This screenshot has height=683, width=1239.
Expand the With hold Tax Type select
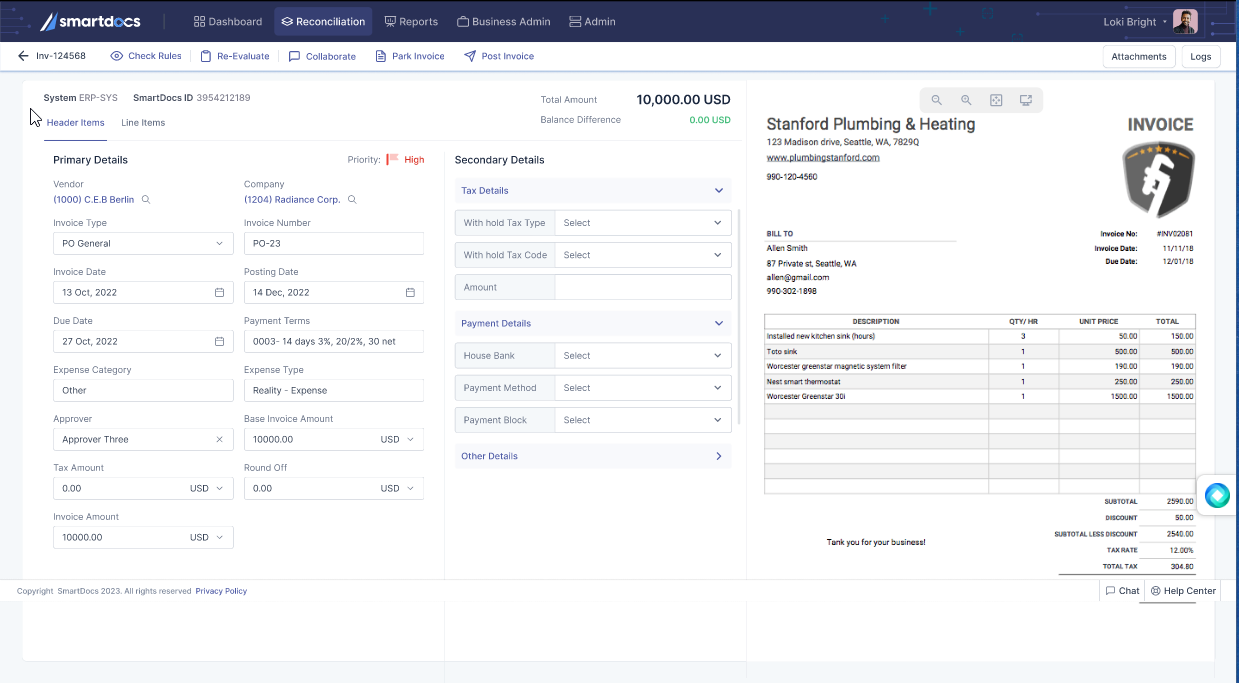pyautogui.click(x=642, y=223)
